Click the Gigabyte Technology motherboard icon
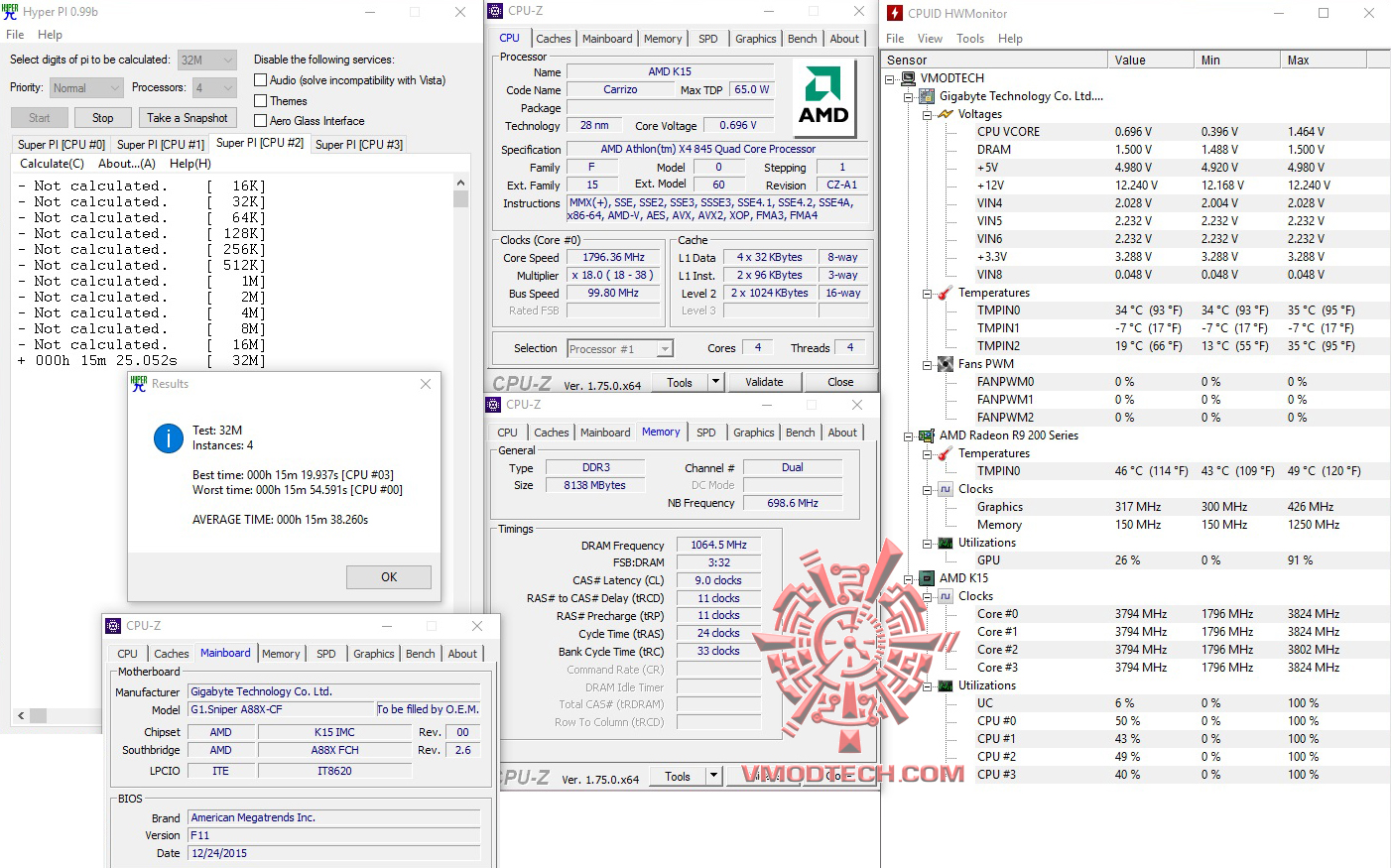1391x868 pixels. (927, 96)
